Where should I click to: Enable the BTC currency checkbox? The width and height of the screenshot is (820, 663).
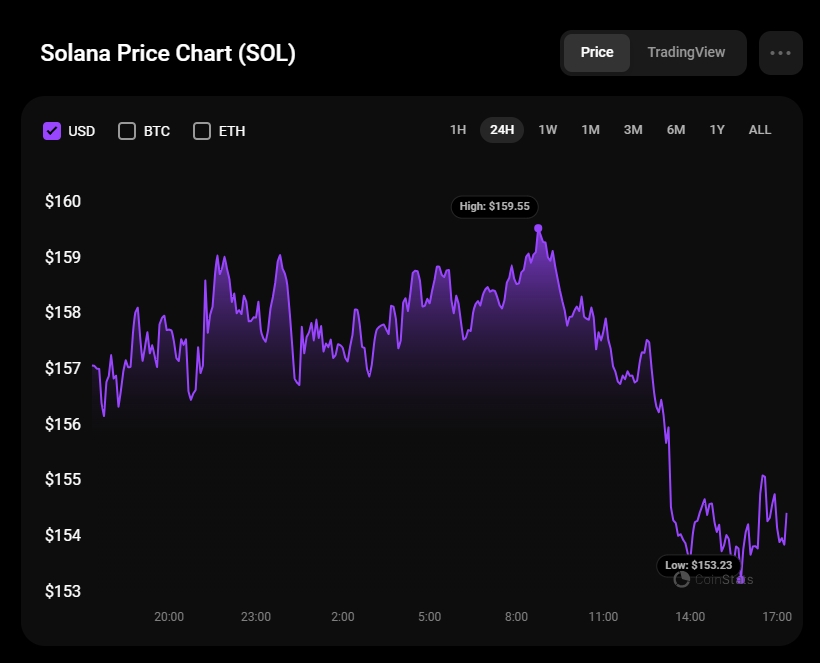[127, 131]
